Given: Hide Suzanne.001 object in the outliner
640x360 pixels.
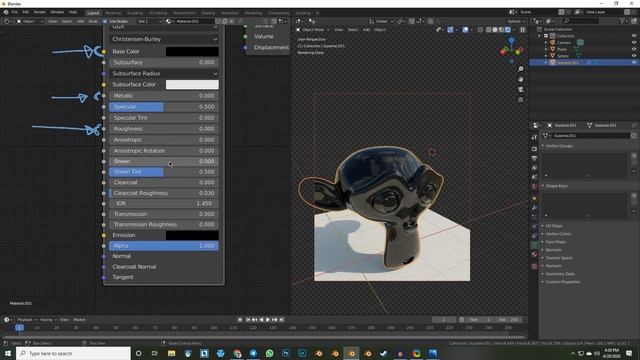Looking at the screenshot, I should click(634, 62).
